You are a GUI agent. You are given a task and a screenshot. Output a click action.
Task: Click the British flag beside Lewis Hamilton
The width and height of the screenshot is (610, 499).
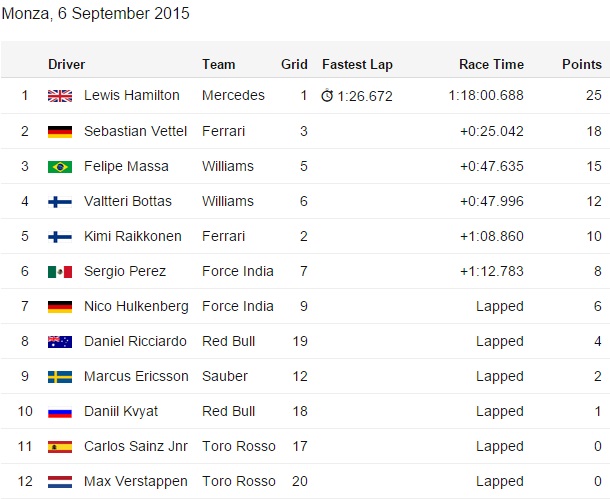60,96
